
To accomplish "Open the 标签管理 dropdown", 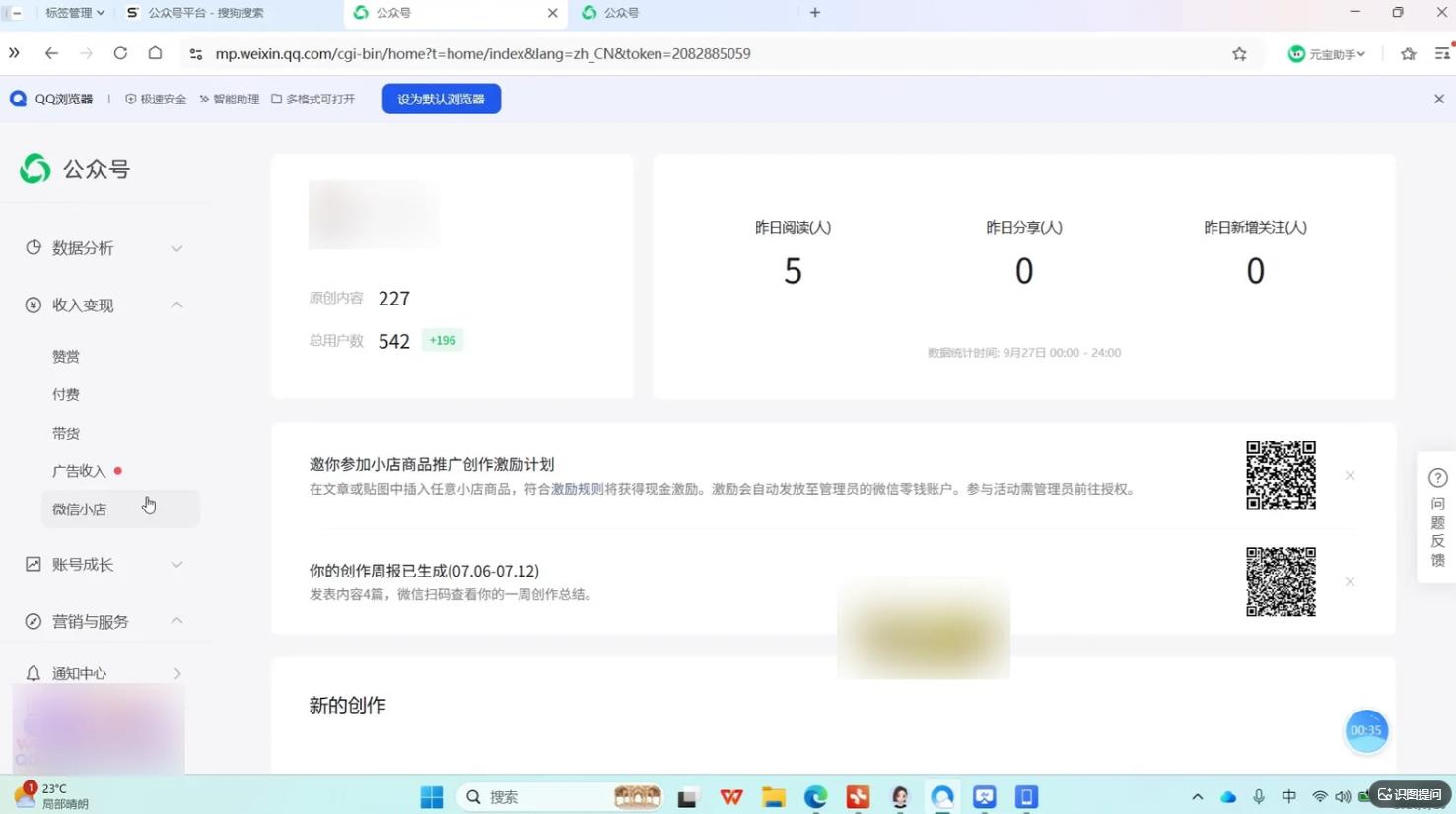I will pos(74,13).
